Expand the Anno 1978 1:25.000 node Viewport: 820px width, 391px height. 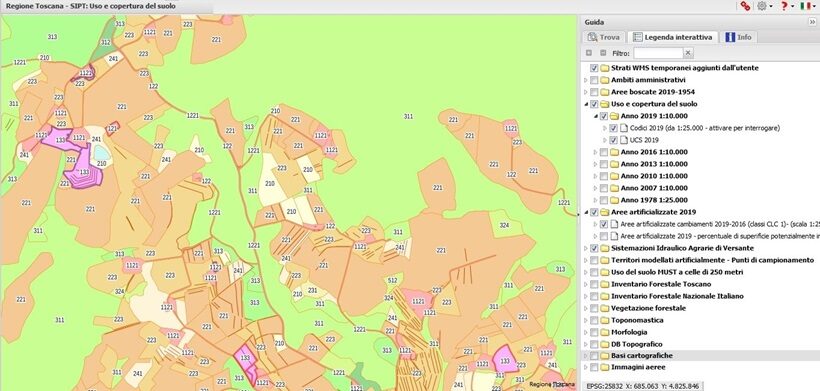coord(595,200)
